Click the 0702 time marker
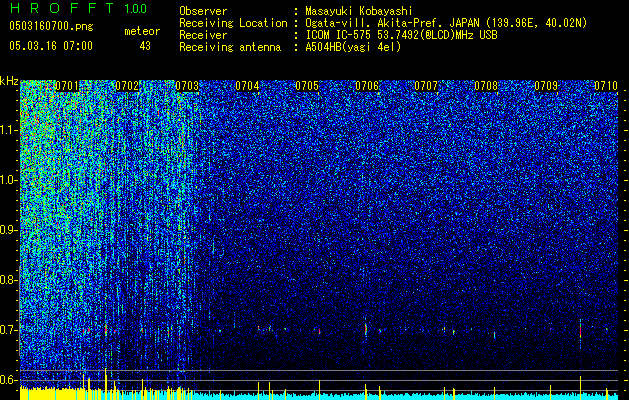This screenshot has width=629, height=400. tap(127, 86)
